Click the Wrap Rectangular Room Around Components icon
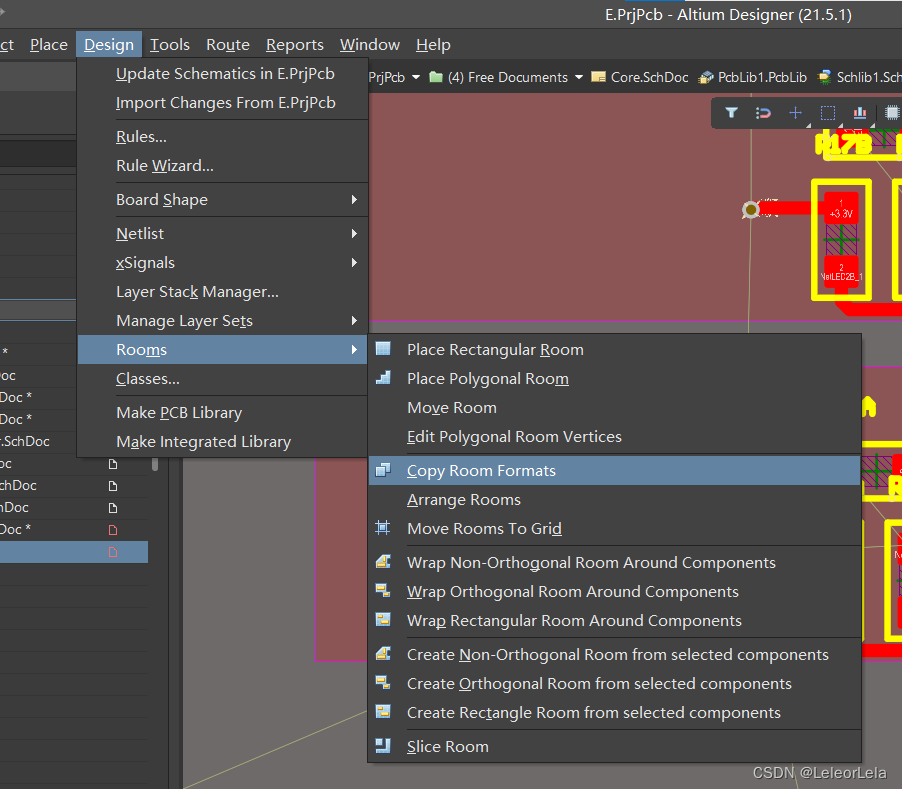Viewport: 902px width, 789px height. click(383, 620)
